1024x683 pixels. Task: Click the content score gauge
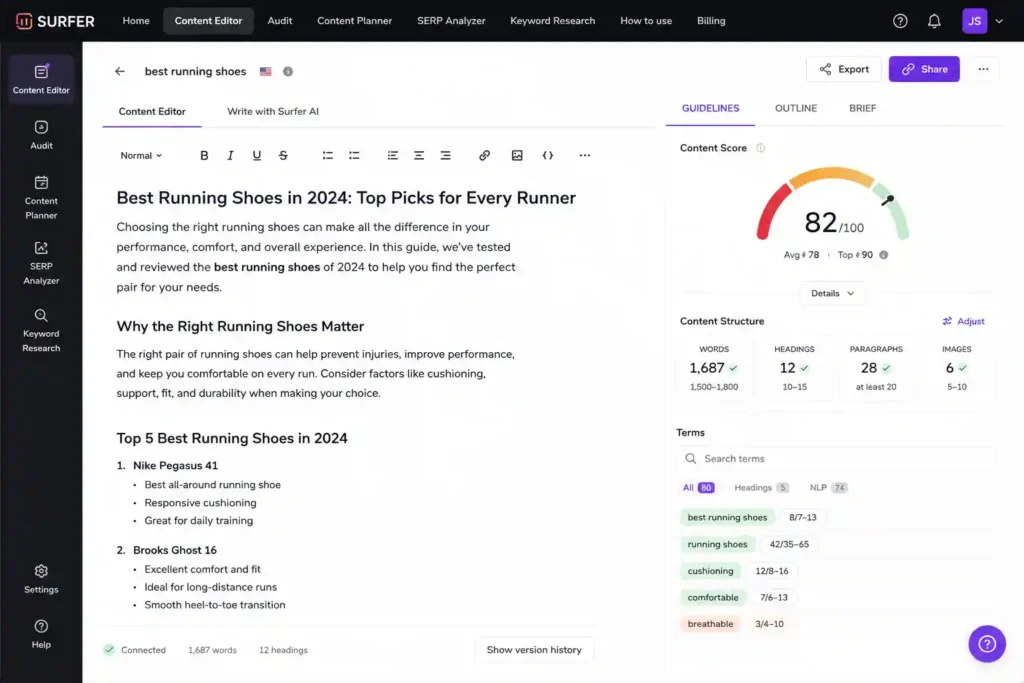pos(833,206)
